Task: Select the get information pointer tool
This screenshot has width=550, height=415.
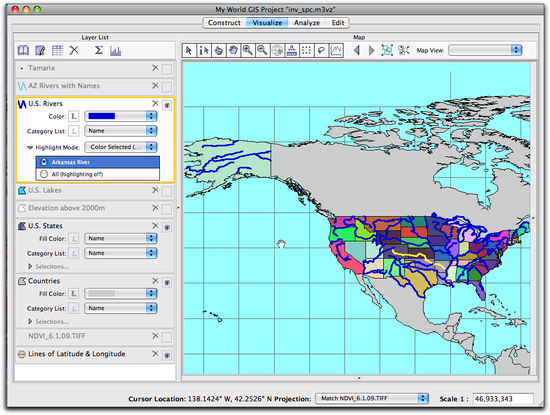Action: pos(204,51)
